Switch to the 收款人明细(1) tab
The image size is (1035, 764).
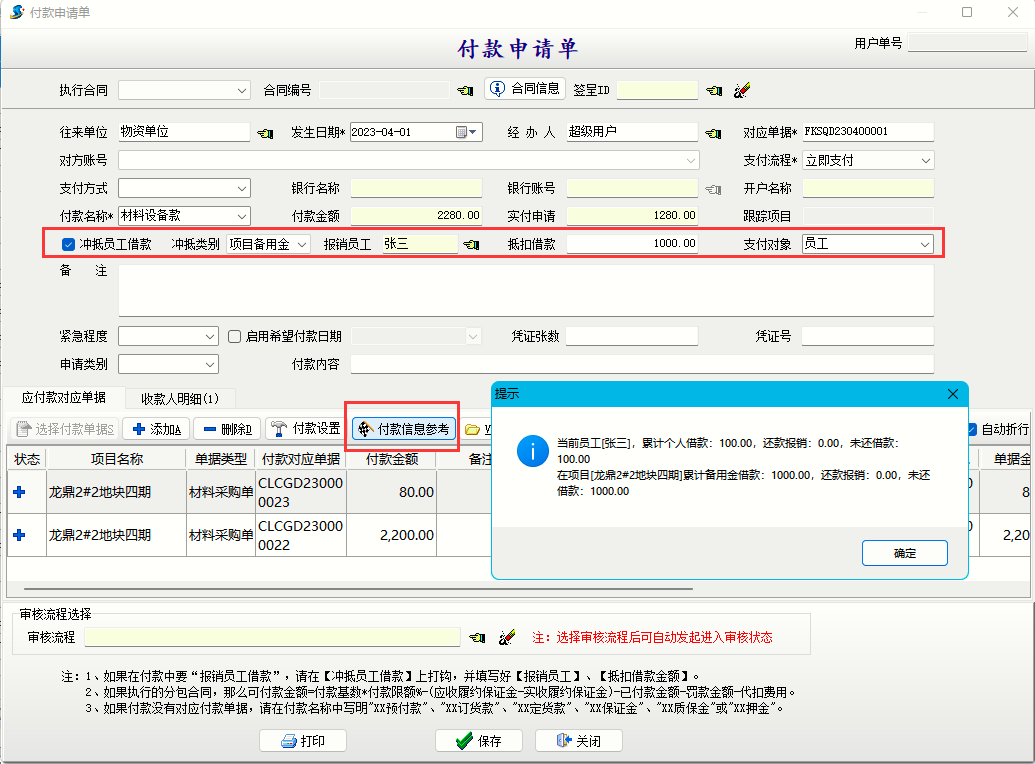[x=180, y=398]
